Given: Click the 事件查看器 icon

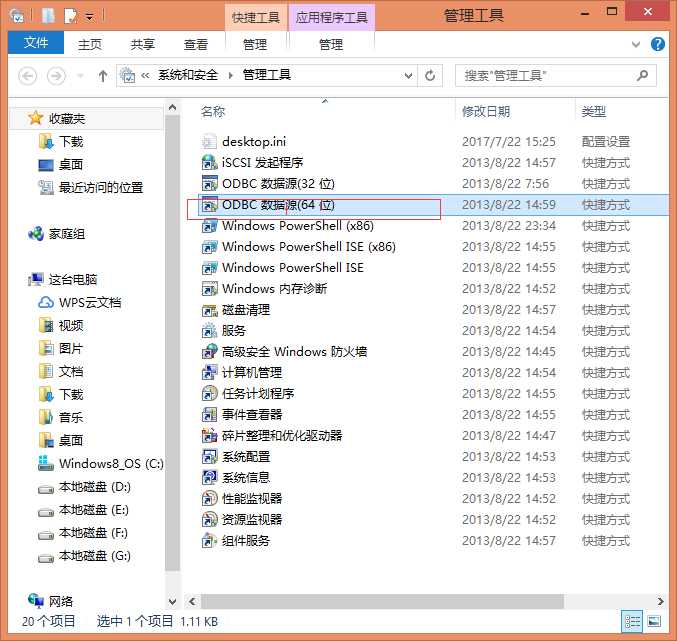Looking at the screenshot, I should click(x=209, y=414).
